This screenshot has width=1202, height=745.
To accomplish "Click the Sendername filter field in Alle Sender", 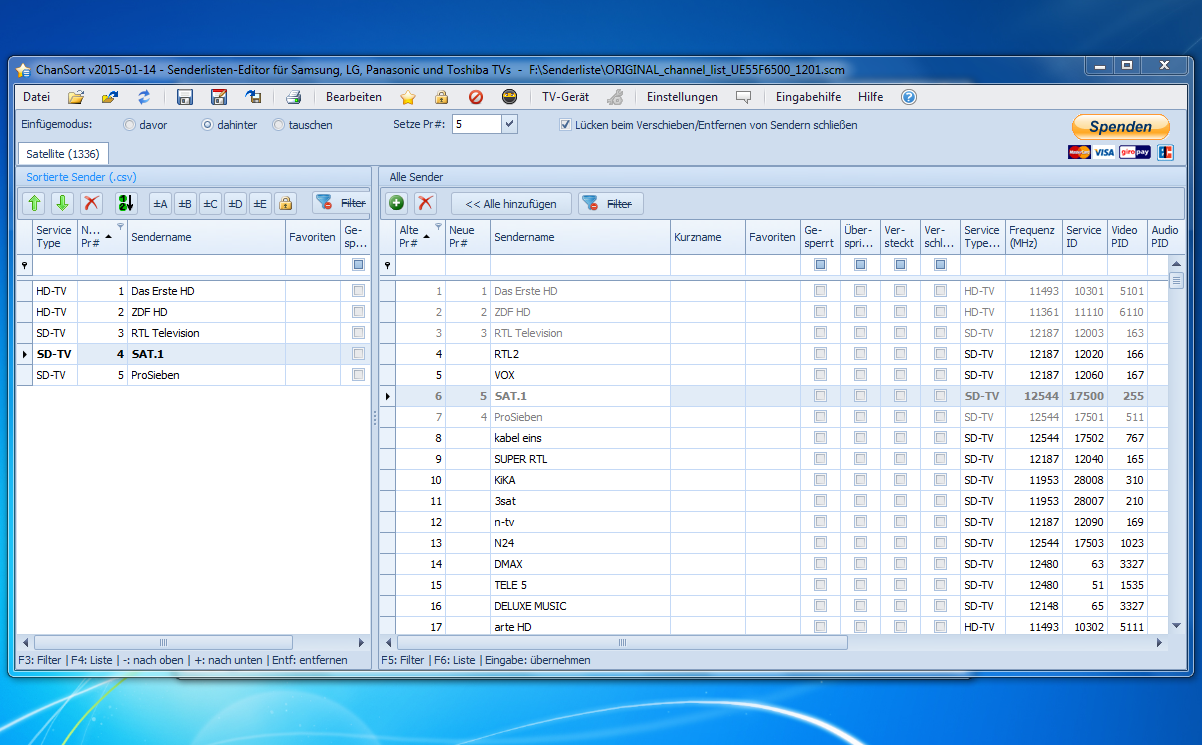I will click(579, 265).
